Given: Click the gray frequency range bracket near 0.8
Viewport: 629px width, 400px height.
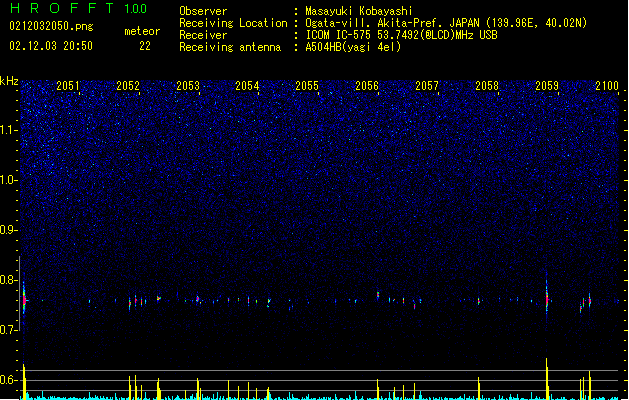Looking at the screenshot, I should (20, 294).
